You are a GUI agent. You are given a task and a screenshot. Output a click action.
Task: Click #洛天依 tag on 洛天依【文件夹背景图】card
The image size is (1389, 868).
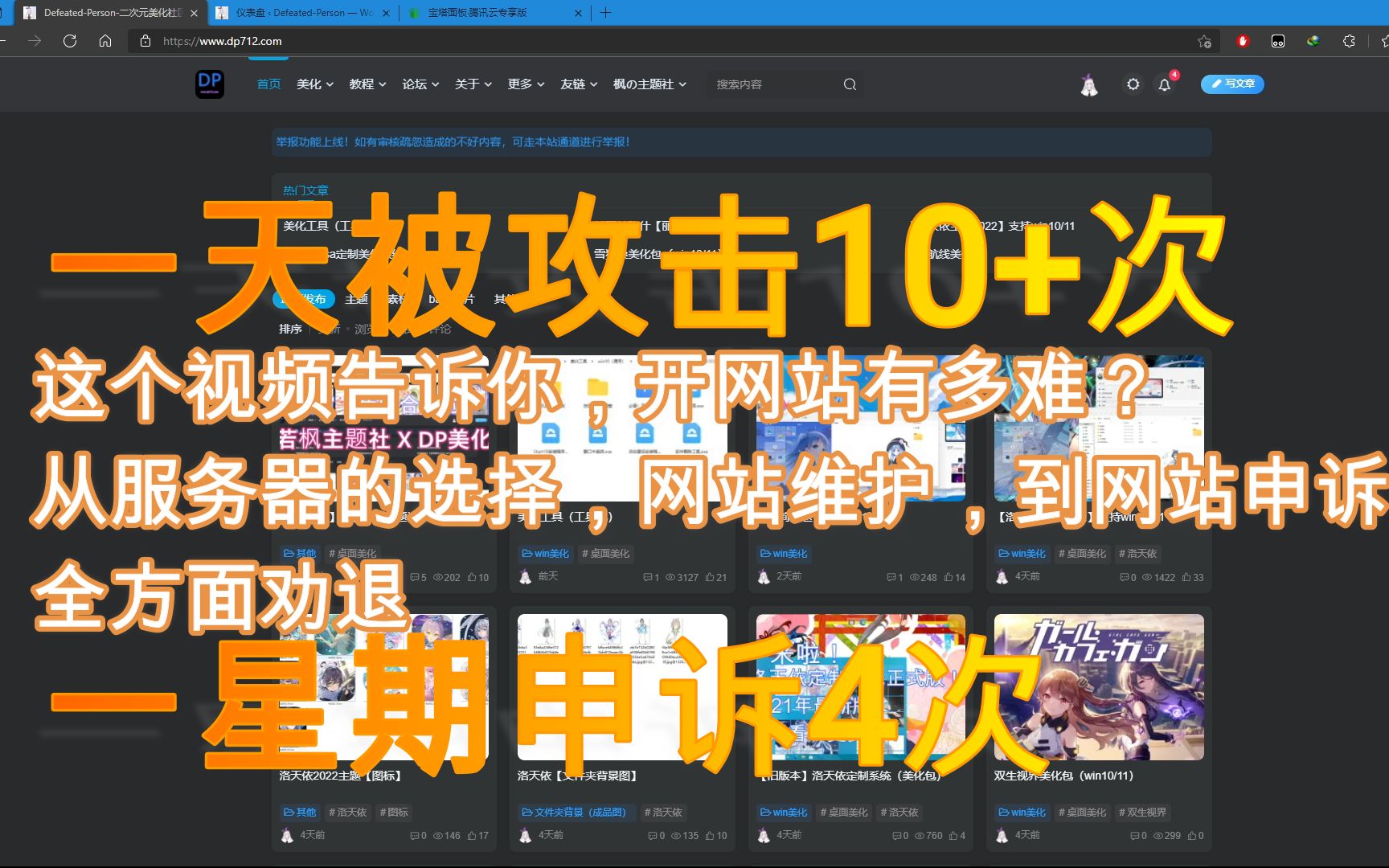pos(663,813)
